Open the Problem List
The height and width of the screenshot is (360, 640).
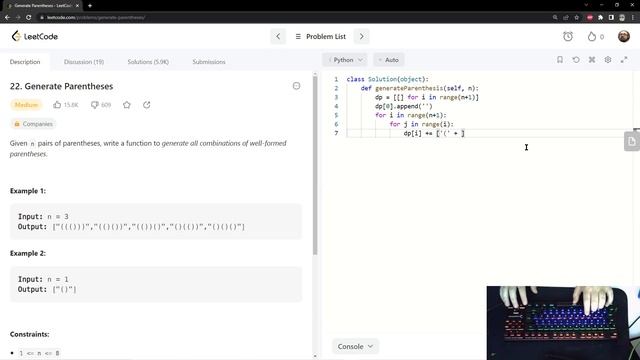pyautogui.click(x=320, y=36)
